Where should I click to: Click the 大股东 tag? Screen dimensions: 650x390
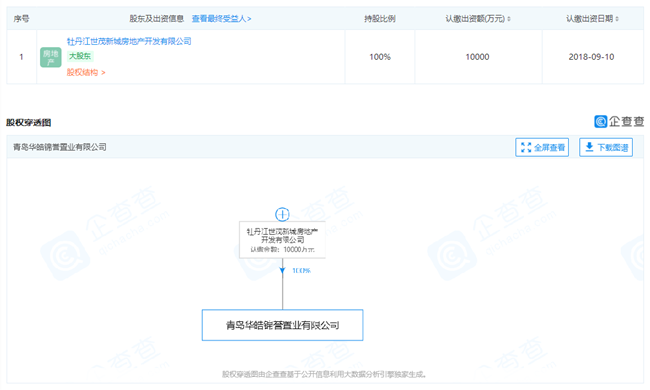coord(80,56)
